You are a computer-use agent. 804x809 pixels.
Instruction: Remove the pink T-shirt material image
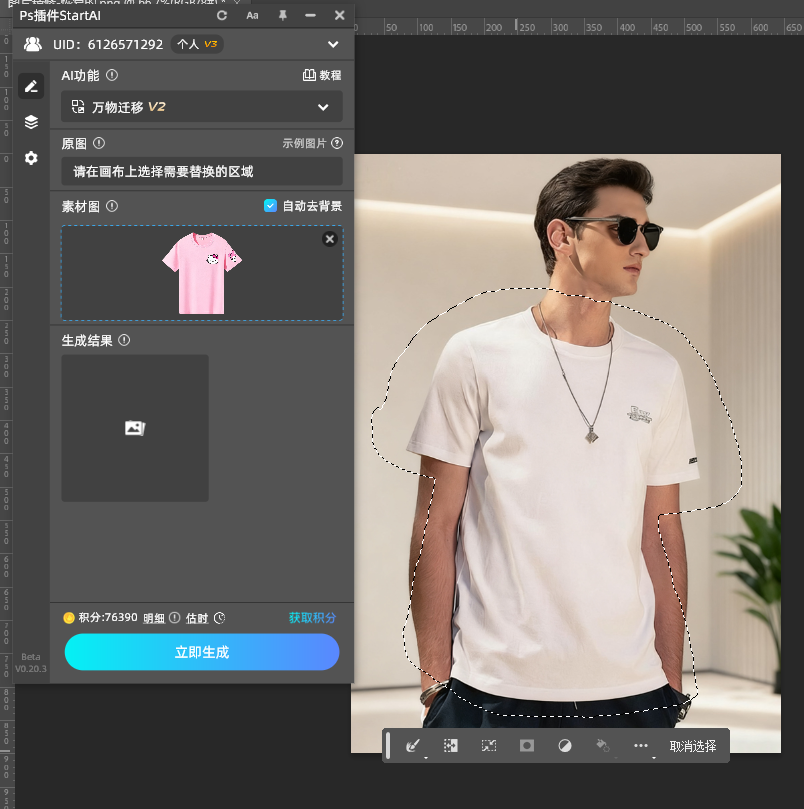click(x=330, y=239)
